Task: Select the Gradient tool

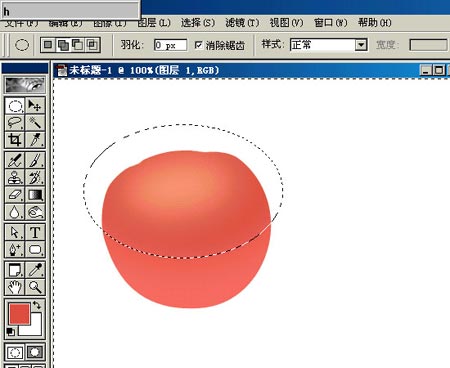Action: coord(35,195)
